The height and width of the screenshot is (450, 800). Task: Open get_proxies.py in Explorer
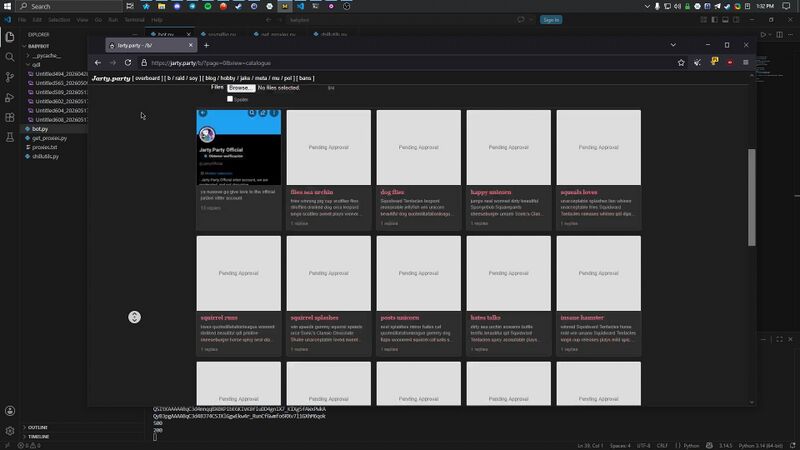tap(49, 138)
